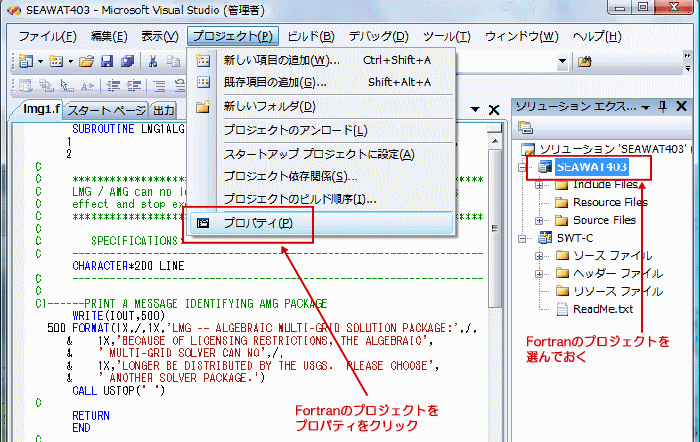Click the editor scrollbar up arrow
Image resolution: width=700 pixels, height=442 pixels.
click(x=495, y=141)
